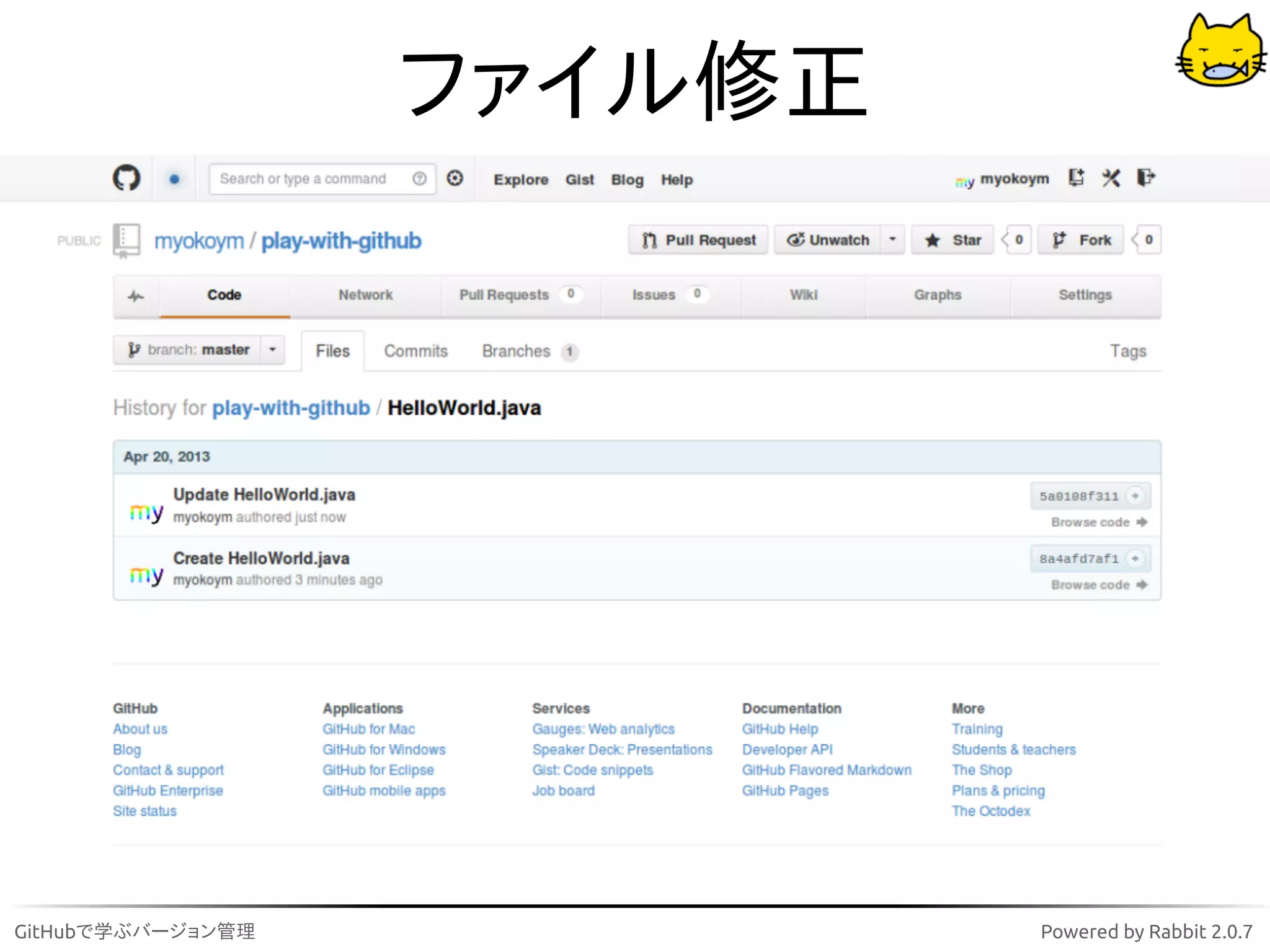This screenshot has width=1270, height=952.
Task: Switch to the Code tab
Action: tap(224, 295)
